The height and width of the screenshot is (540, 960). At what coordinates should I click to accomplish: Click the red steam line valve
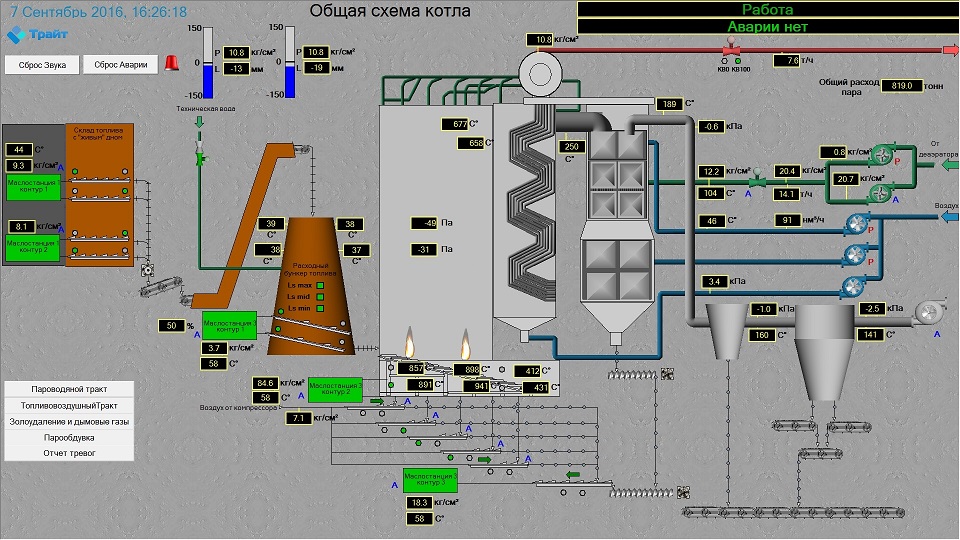(x=730, y=47)
